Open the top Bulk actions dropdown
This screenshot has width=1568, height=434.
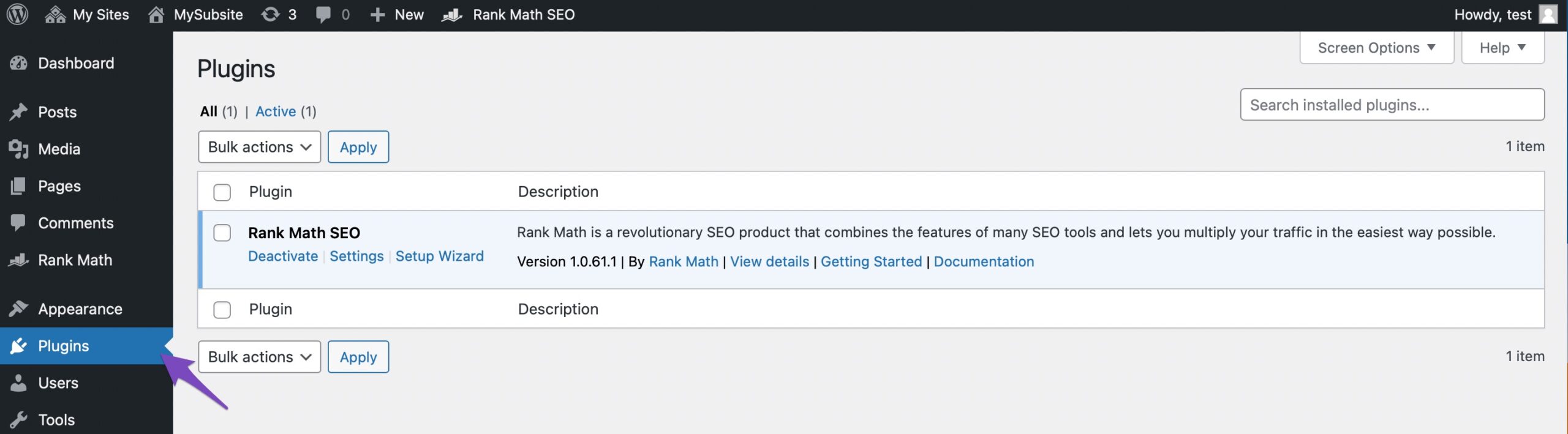tap(259, 147)
